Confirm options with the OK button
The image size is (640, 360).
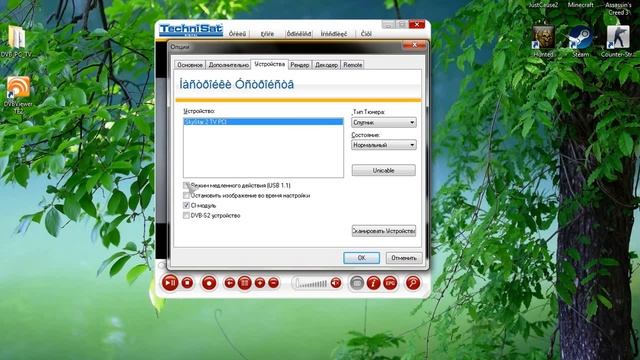pyautogui.click(x=362, y=258)
